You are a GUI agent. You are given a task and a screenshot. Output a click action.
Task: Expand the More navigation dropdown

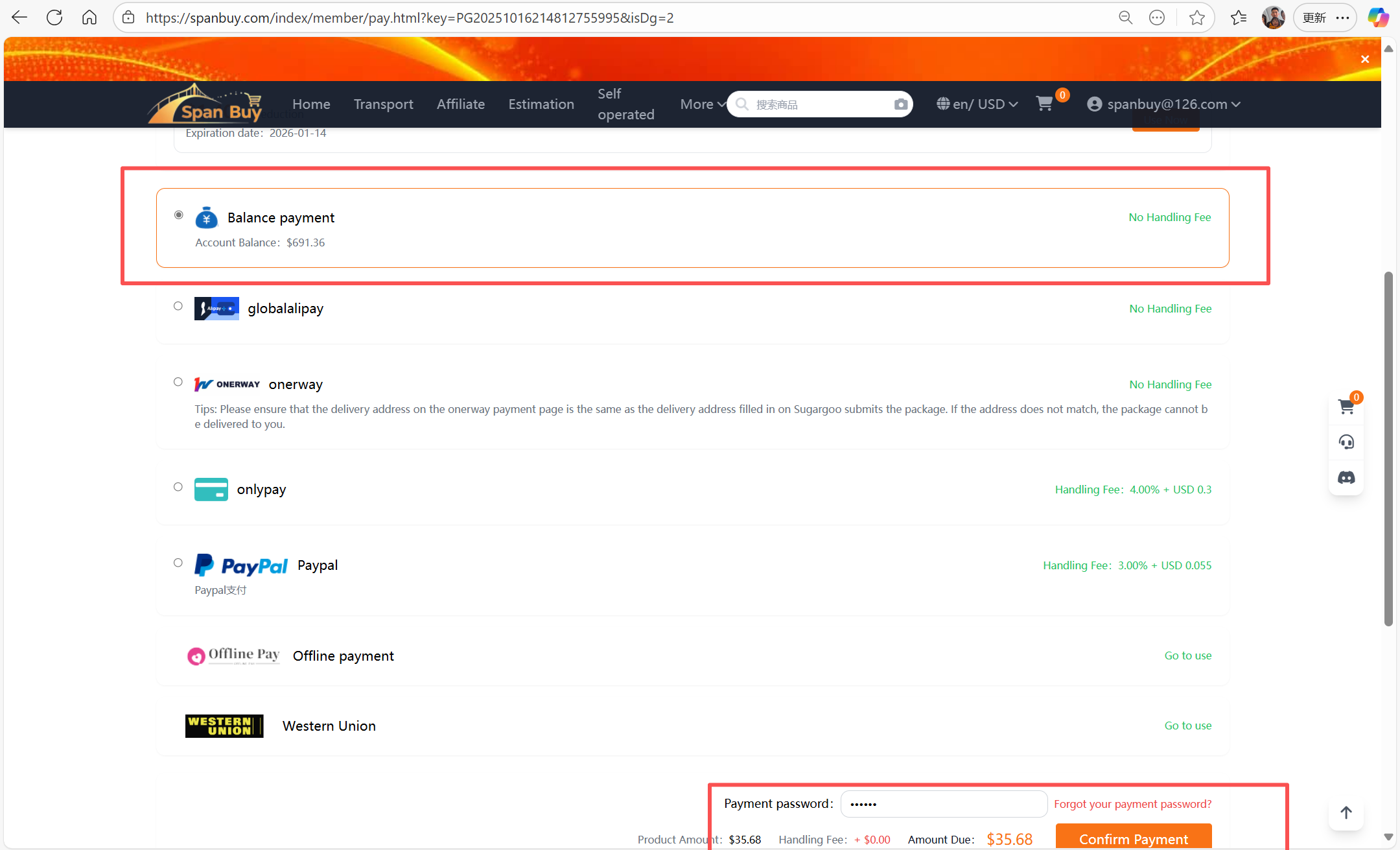(702, 104)
